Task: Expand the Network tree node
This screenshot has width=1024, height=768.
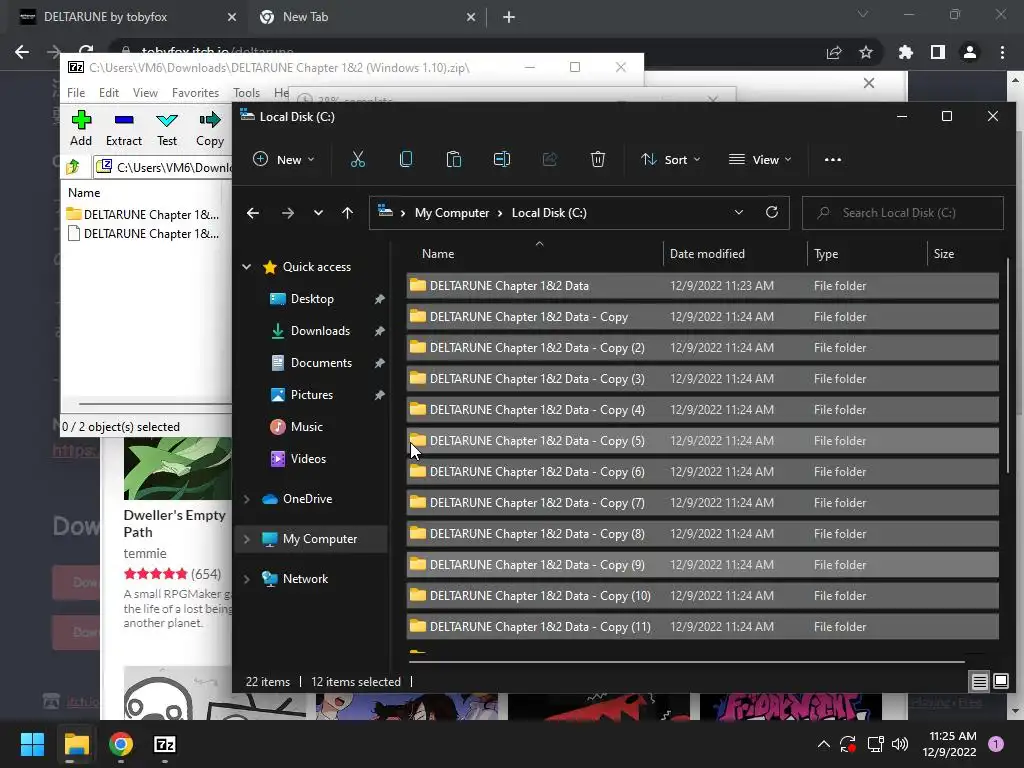Action: click(x=247, y=579)
